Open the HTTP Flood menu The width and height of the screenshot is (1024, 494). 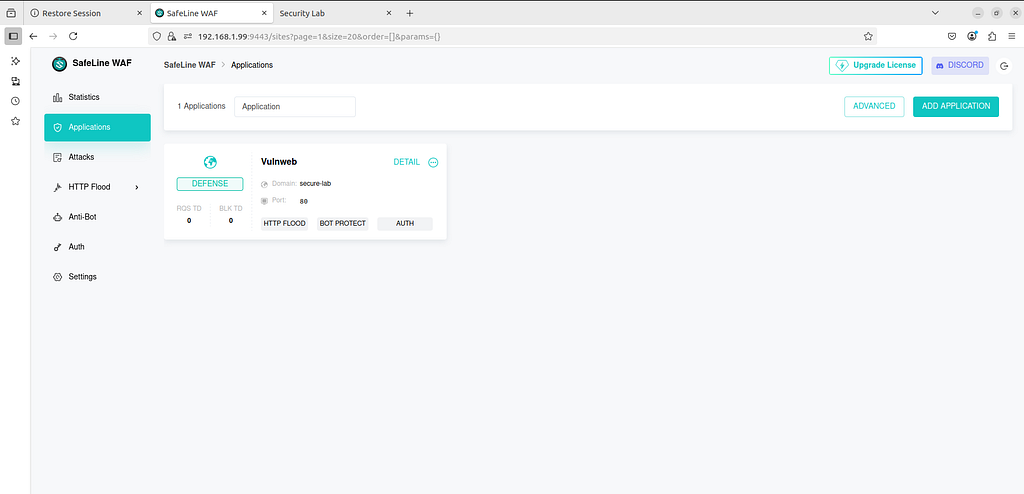click(97, 187)
